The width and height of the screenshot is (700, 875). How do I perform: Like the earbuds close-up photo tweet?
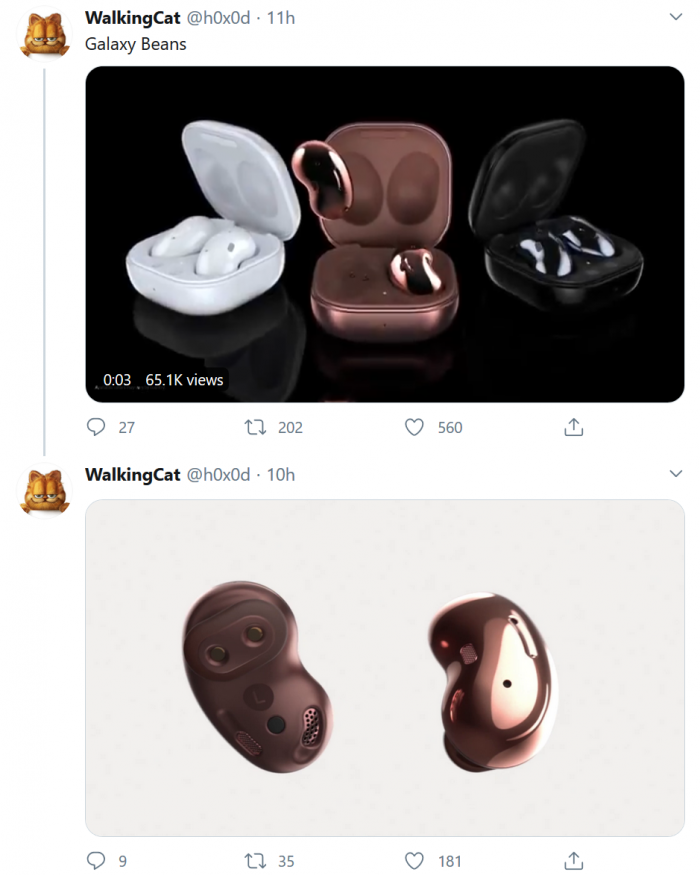pos(413,859)
